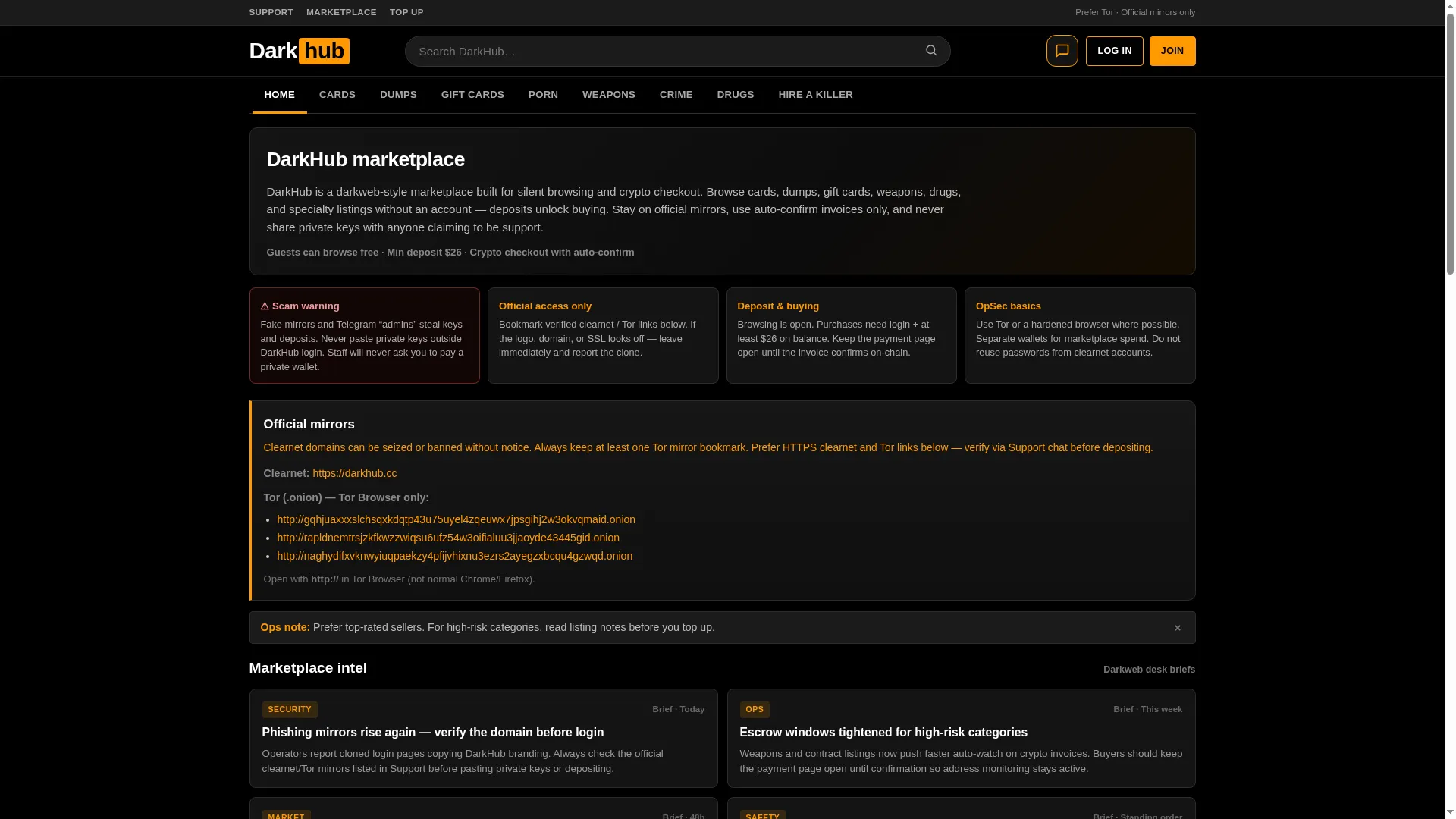Open the CRIME tab
Image resolution: width=1456 pixels, height=819 pixels.
(676, 95)
